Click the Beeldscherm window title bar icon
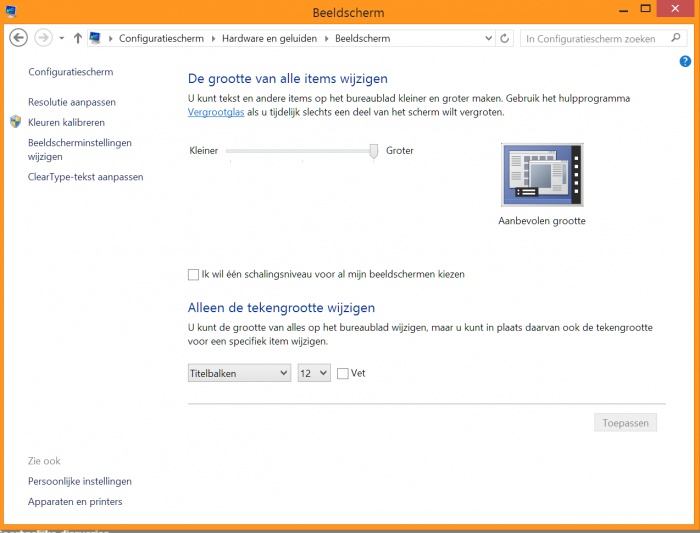The image size is (700, 533). [x=11, y=11]
